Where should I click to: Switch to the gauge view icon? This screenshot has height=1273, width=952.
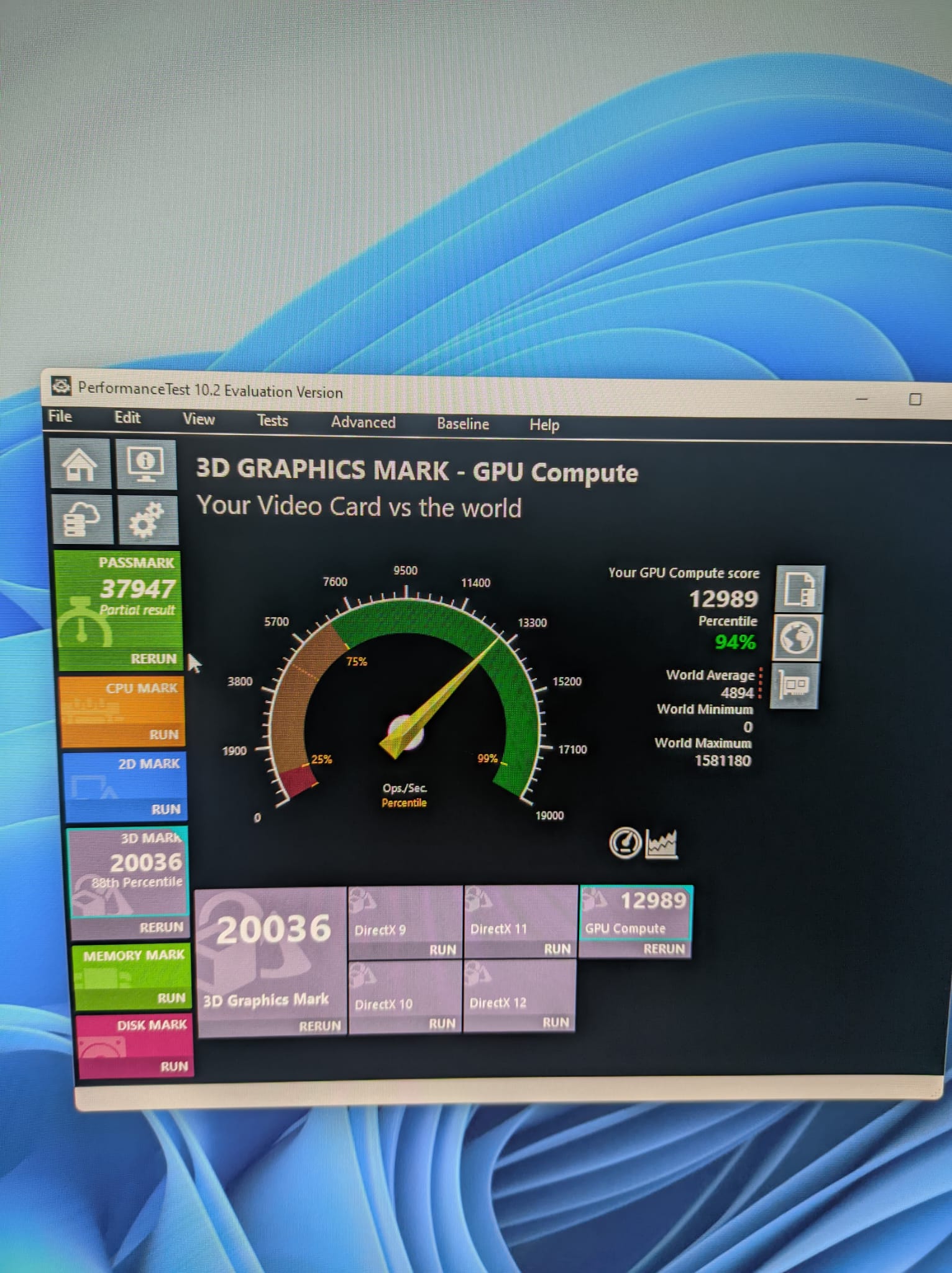click(x=625, y=843)
